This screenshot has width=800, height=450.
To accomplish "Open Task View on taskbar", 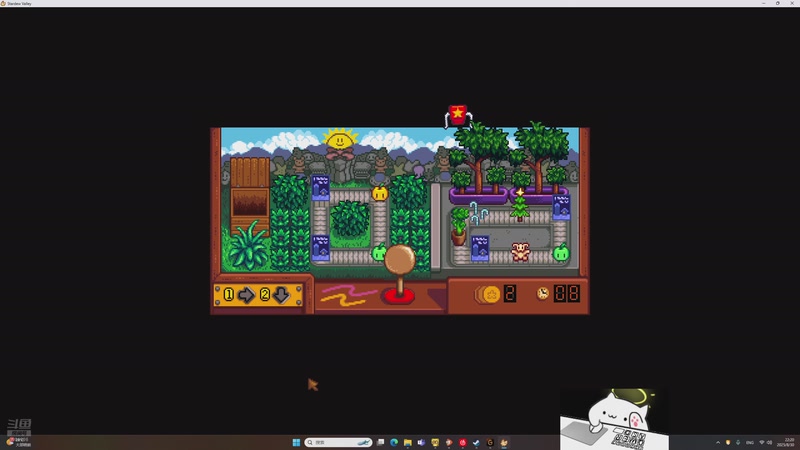I will pos(381,442).
